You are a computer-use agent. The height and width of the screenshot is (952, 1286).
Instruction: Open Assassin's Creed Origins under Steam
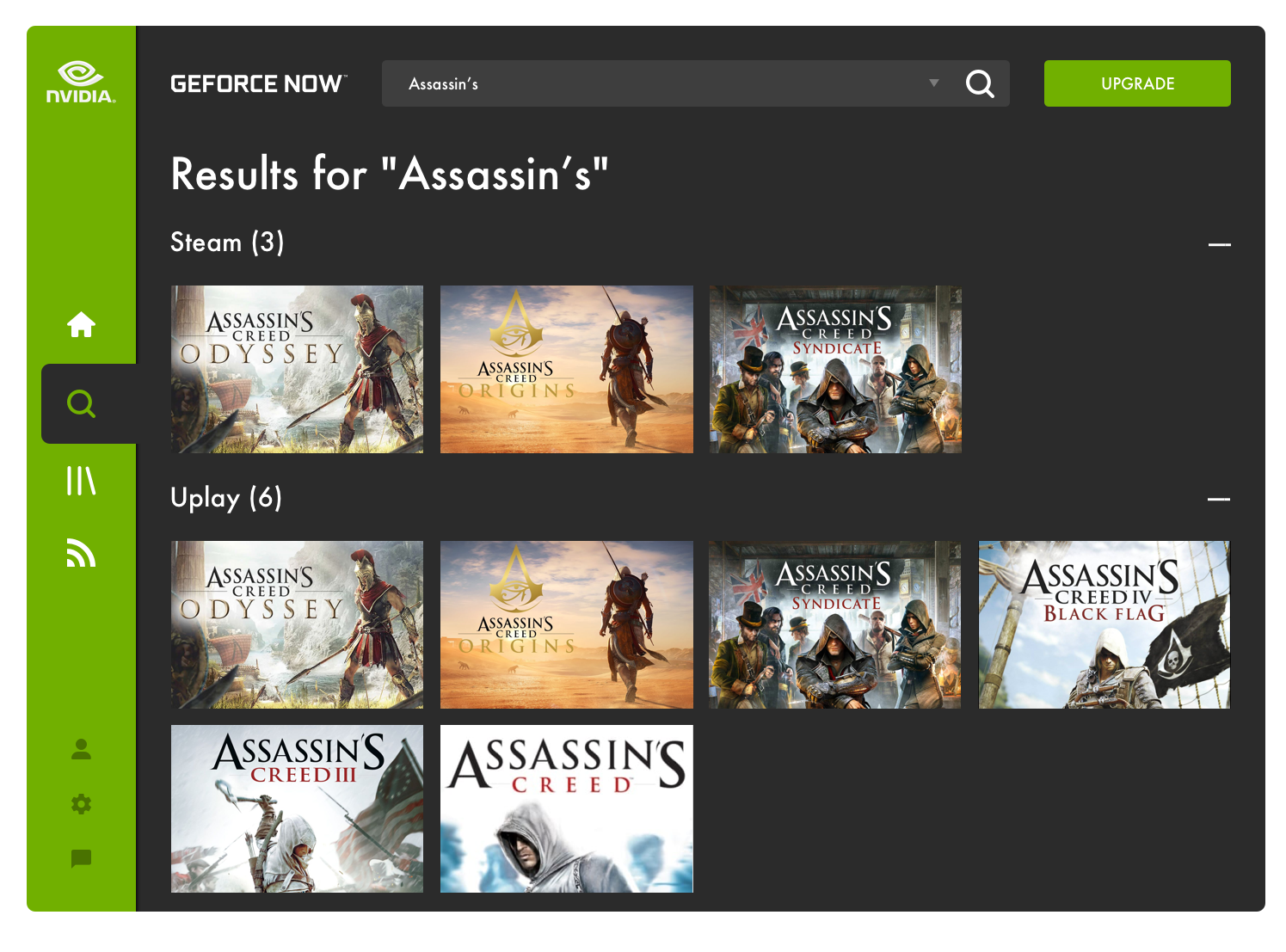tap(566, 369)
